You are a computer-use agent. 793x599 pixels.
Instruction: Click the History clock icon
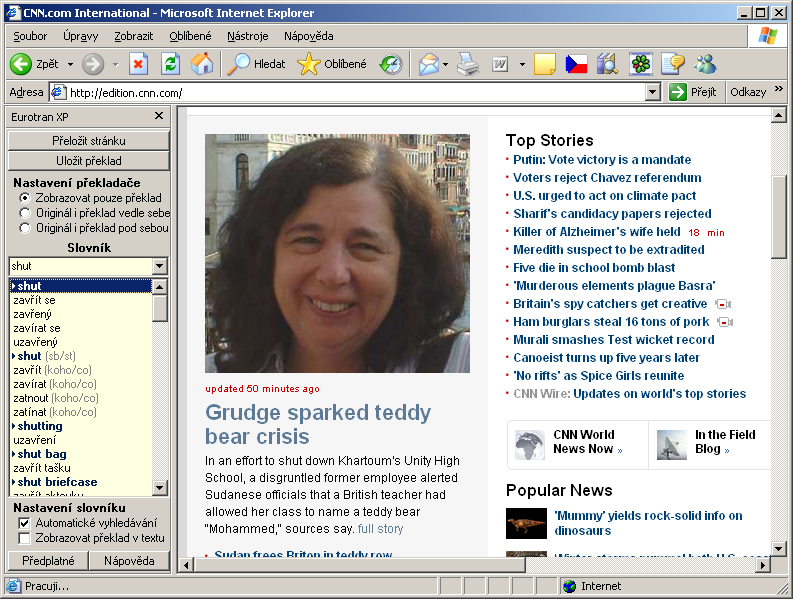pyautogui.click(x=391, y=64)
